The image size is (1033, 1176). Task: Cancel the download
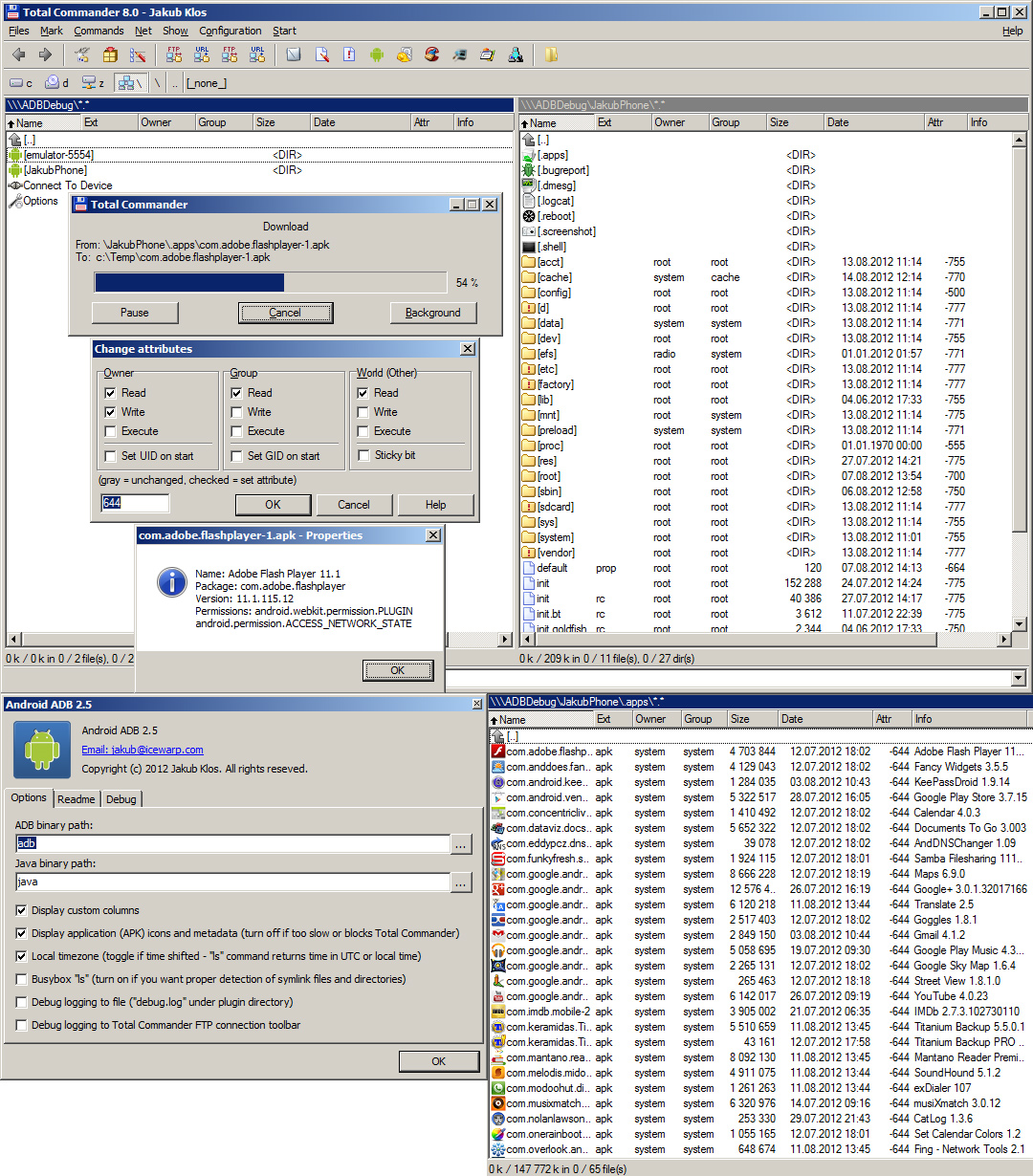pyautogui.click(x=285, y=313)
